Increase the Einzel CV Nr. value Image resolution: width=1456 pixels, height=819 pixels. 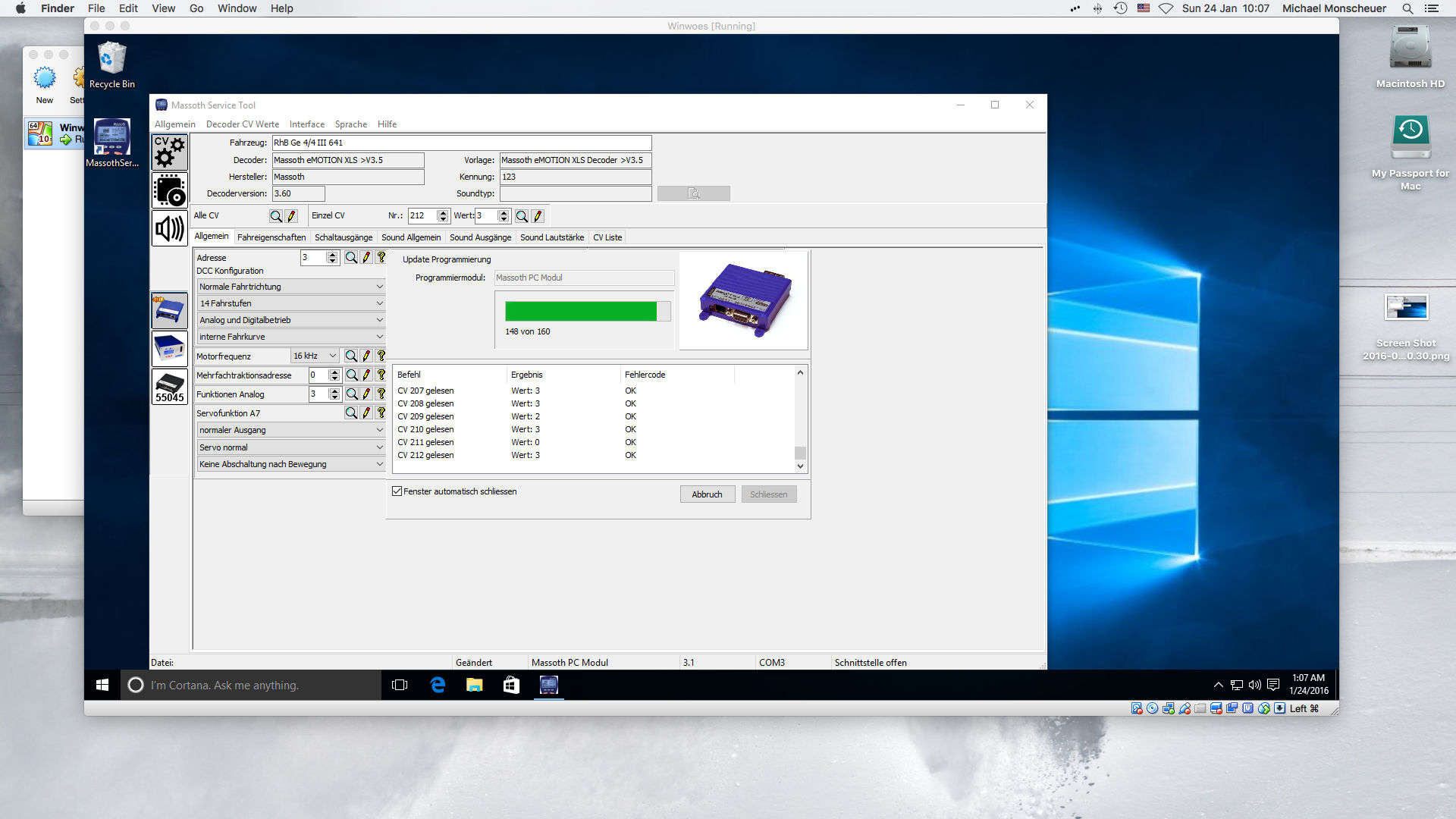[444, 212]
